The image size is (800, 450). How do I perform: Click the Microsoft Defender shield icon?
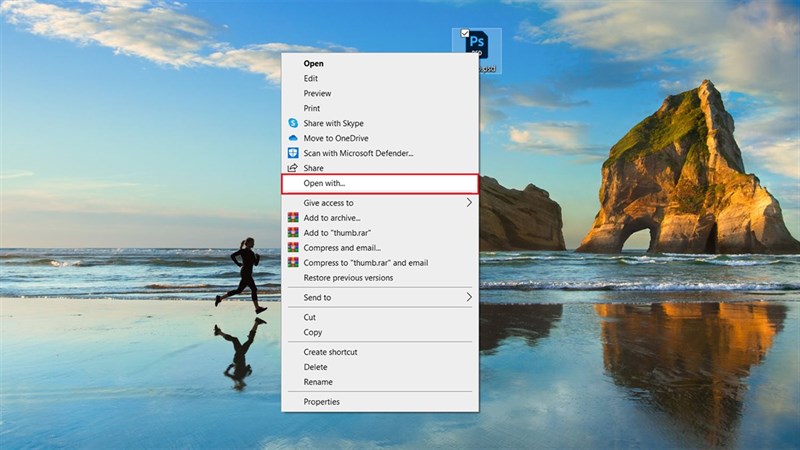(293, 153)
